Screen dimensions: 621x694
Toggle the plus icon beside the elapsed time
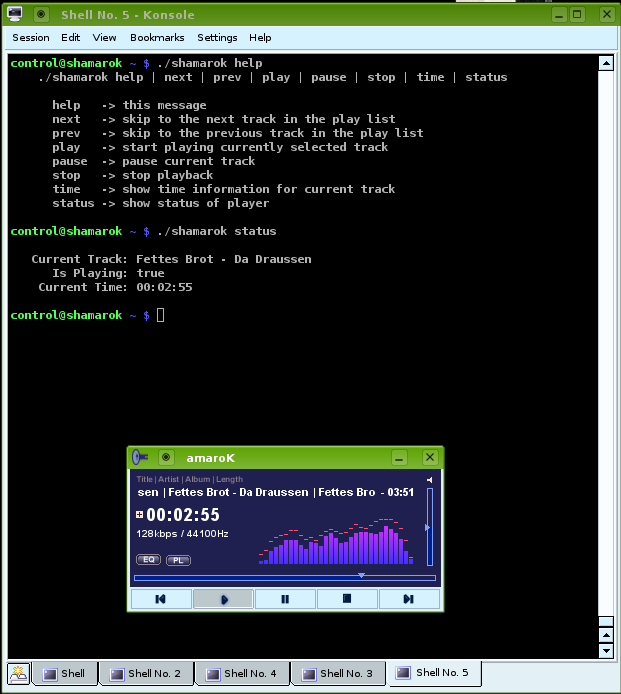click(x=139, y=514)
